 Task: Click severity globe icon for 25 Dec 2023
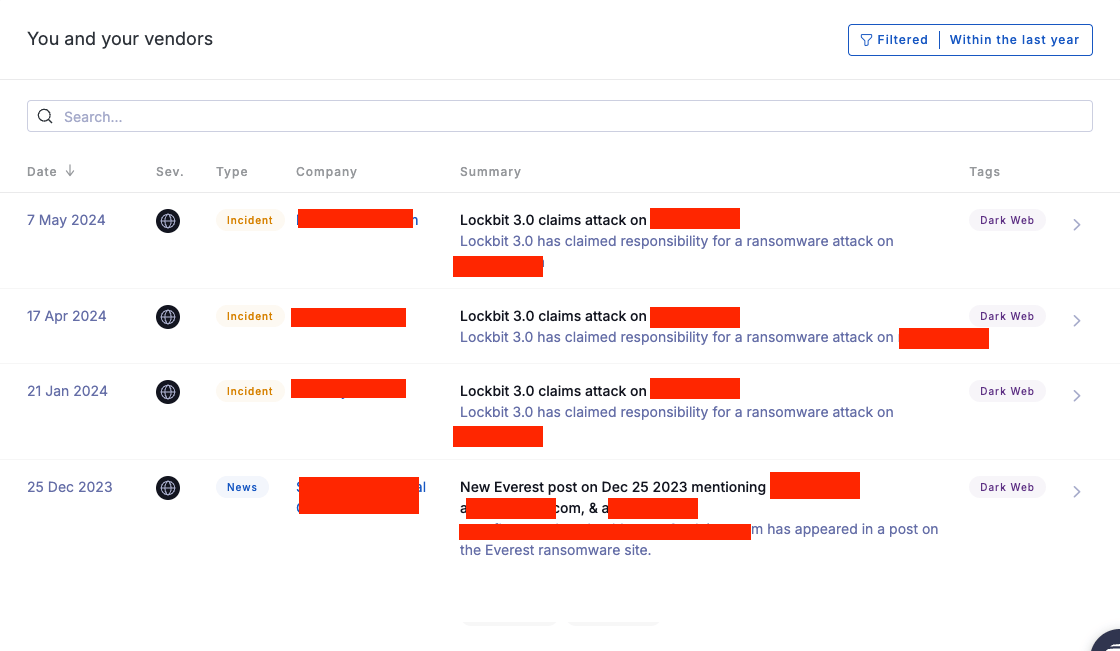pyautogui.click(x=168, y=488)
